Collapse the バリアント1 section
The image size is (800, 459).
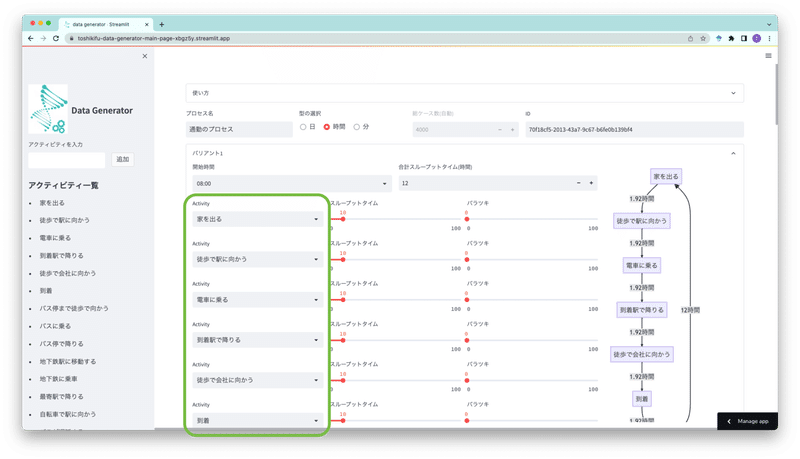coord(733,154)
